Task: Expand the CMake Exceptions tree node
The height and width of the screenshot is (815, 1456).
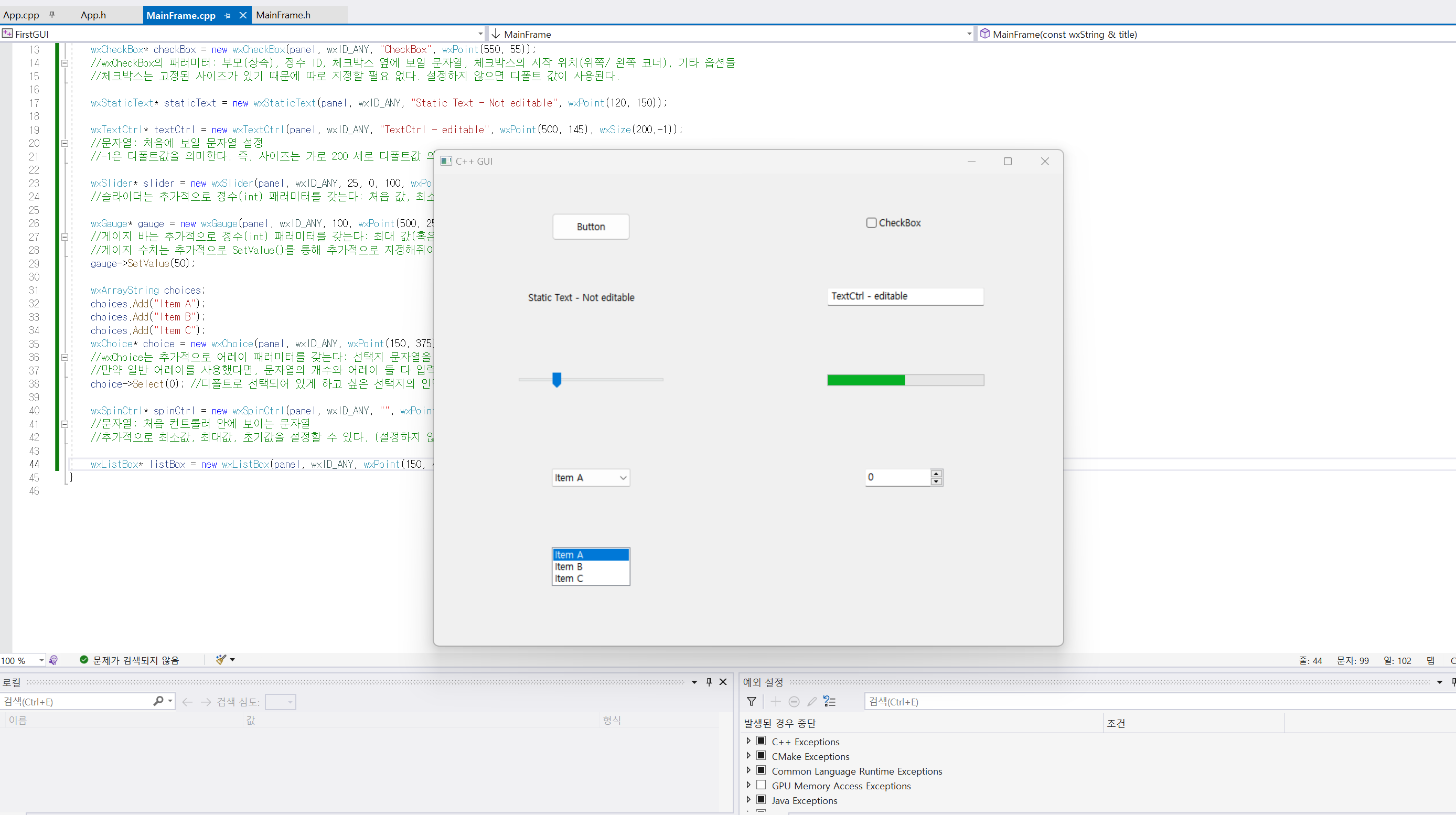Action: (x=748, y=756)
